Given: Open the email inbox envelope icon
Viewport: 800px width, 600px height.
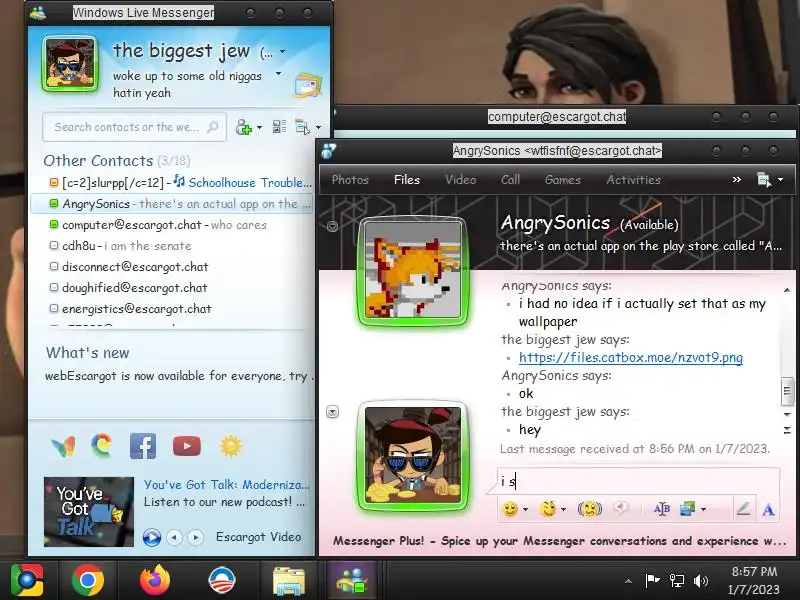Looking at the screenshot, I should click(x=308, y=86).
